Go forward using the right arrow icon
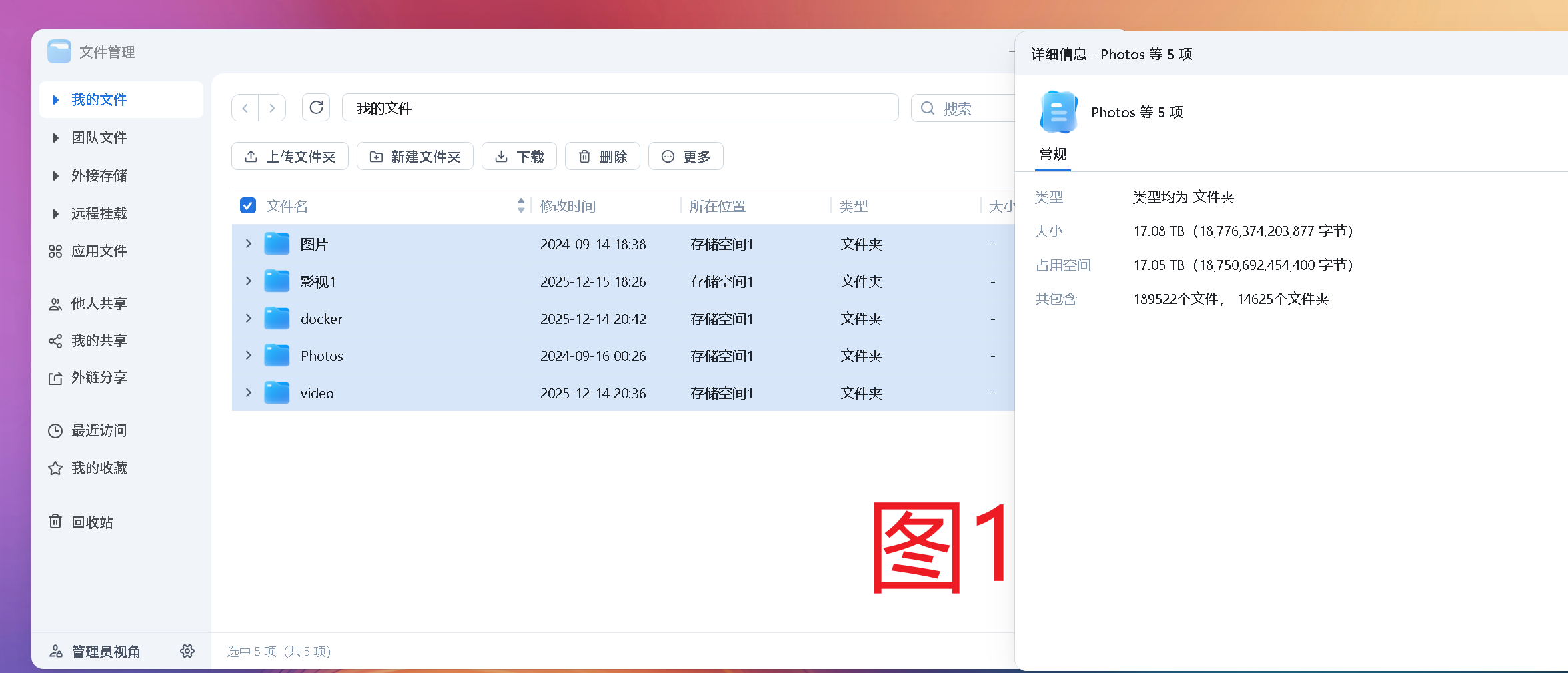Viewport: 1568px width, 673px height. (272, 108)
